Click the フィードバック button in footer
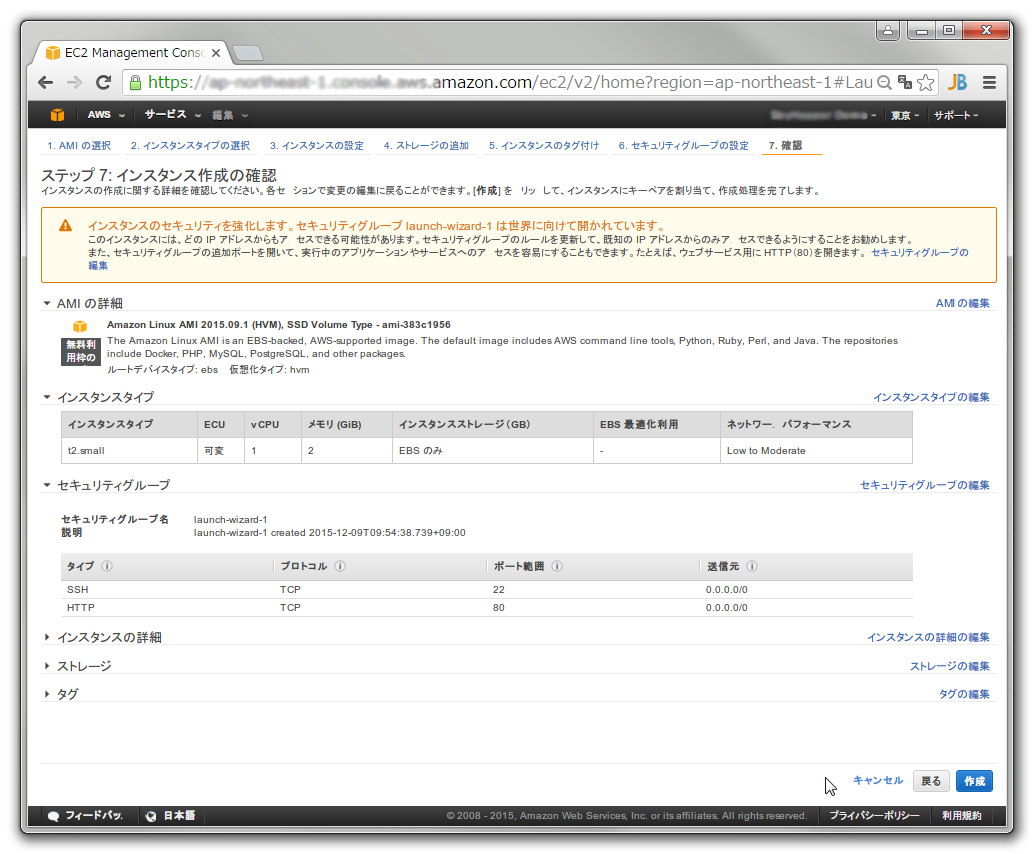This screenshot has height=854, width=1034. [x=86, y=816]
